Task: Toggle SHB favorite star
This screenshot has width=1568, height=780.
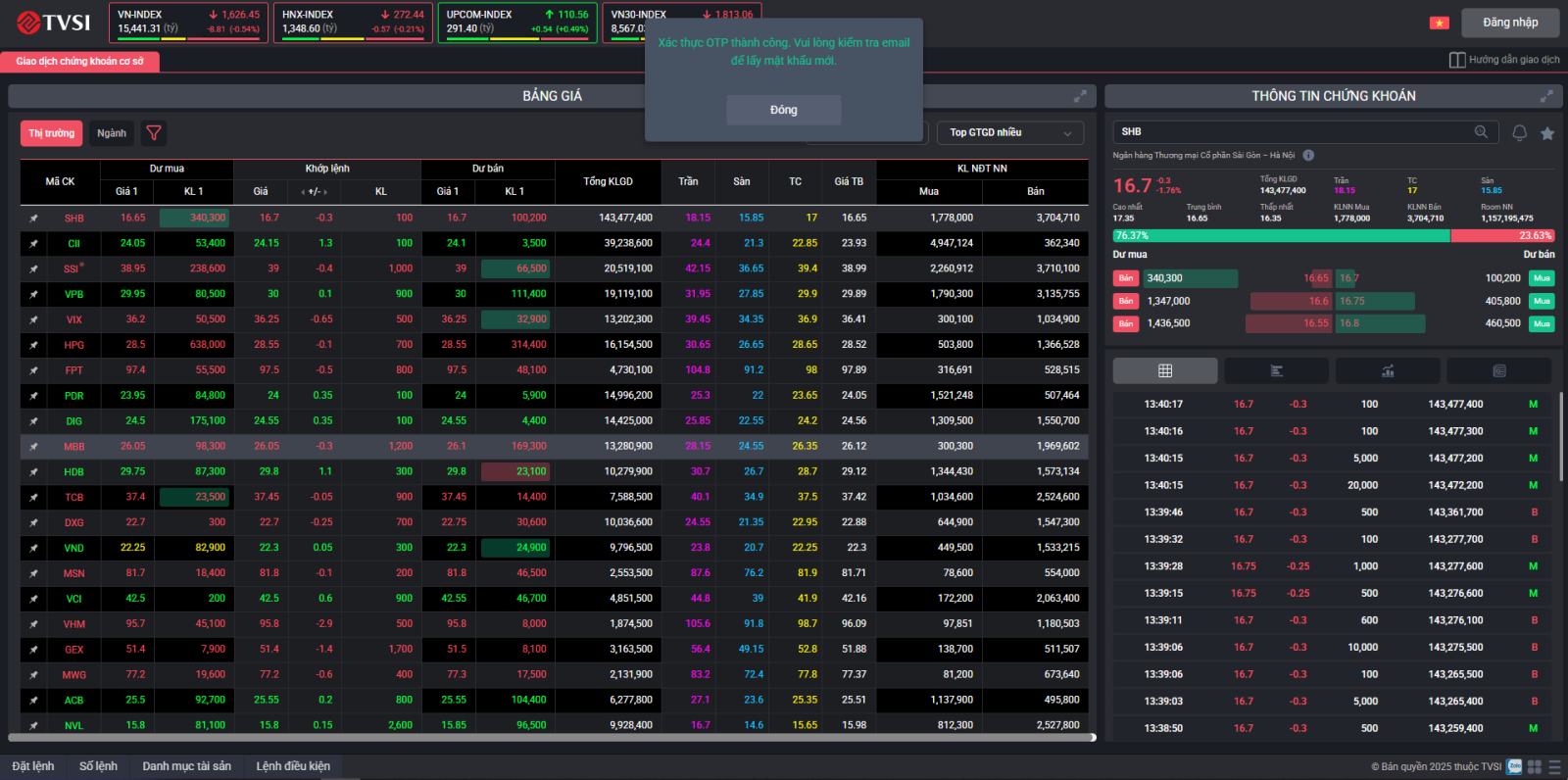Action: tap(1547, 132)
